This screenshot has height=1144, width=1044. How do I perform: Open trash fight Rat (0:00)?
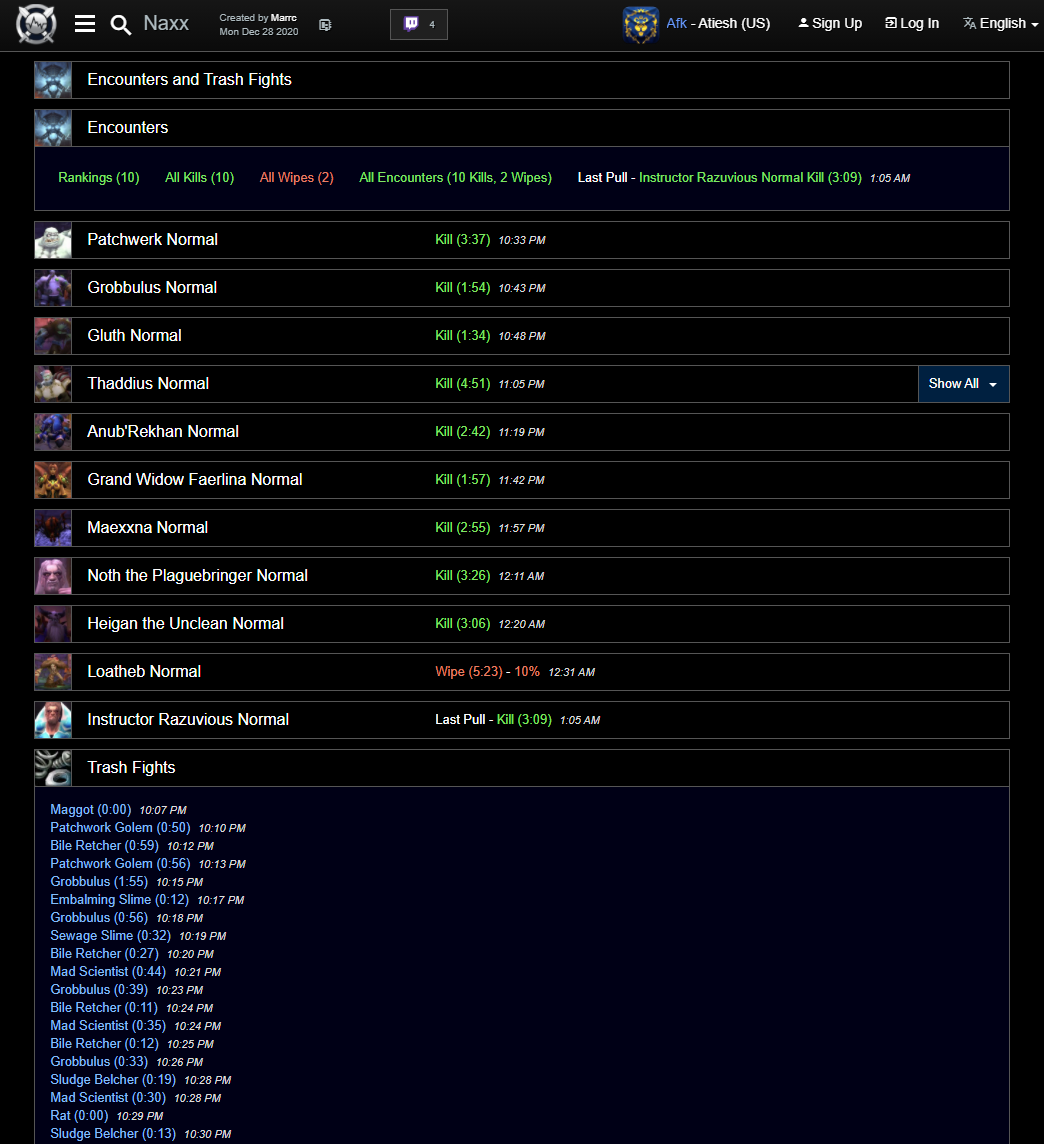(x=79, y=1116)
